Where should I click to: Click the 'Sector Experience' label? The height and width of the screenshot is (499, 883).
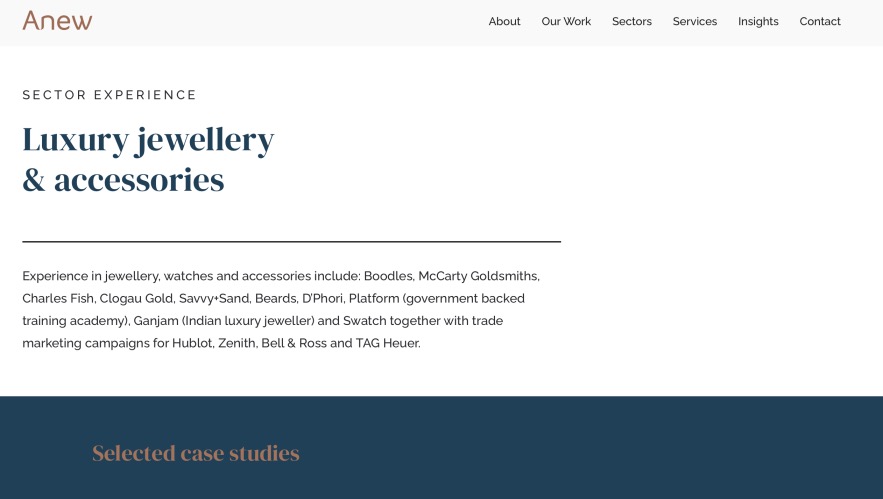[x=110, y=95]
